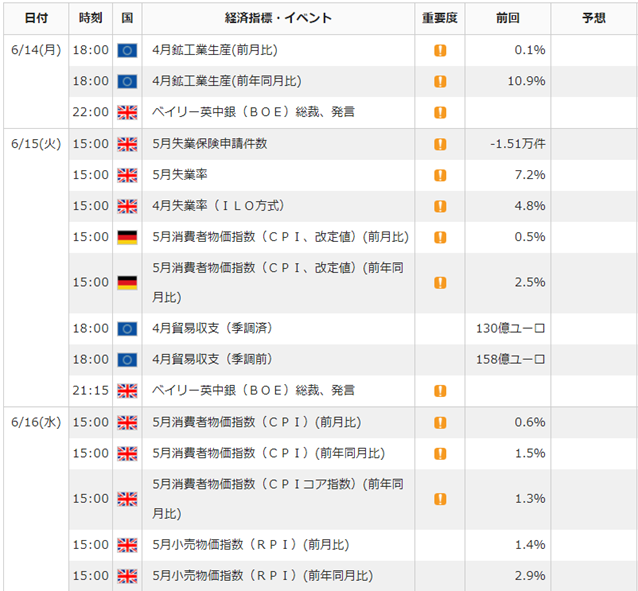The width and height of the screenshot is (638, 591).
Task: Click importance icon for German CPI (前月比)
Action: tap(440, 237)
